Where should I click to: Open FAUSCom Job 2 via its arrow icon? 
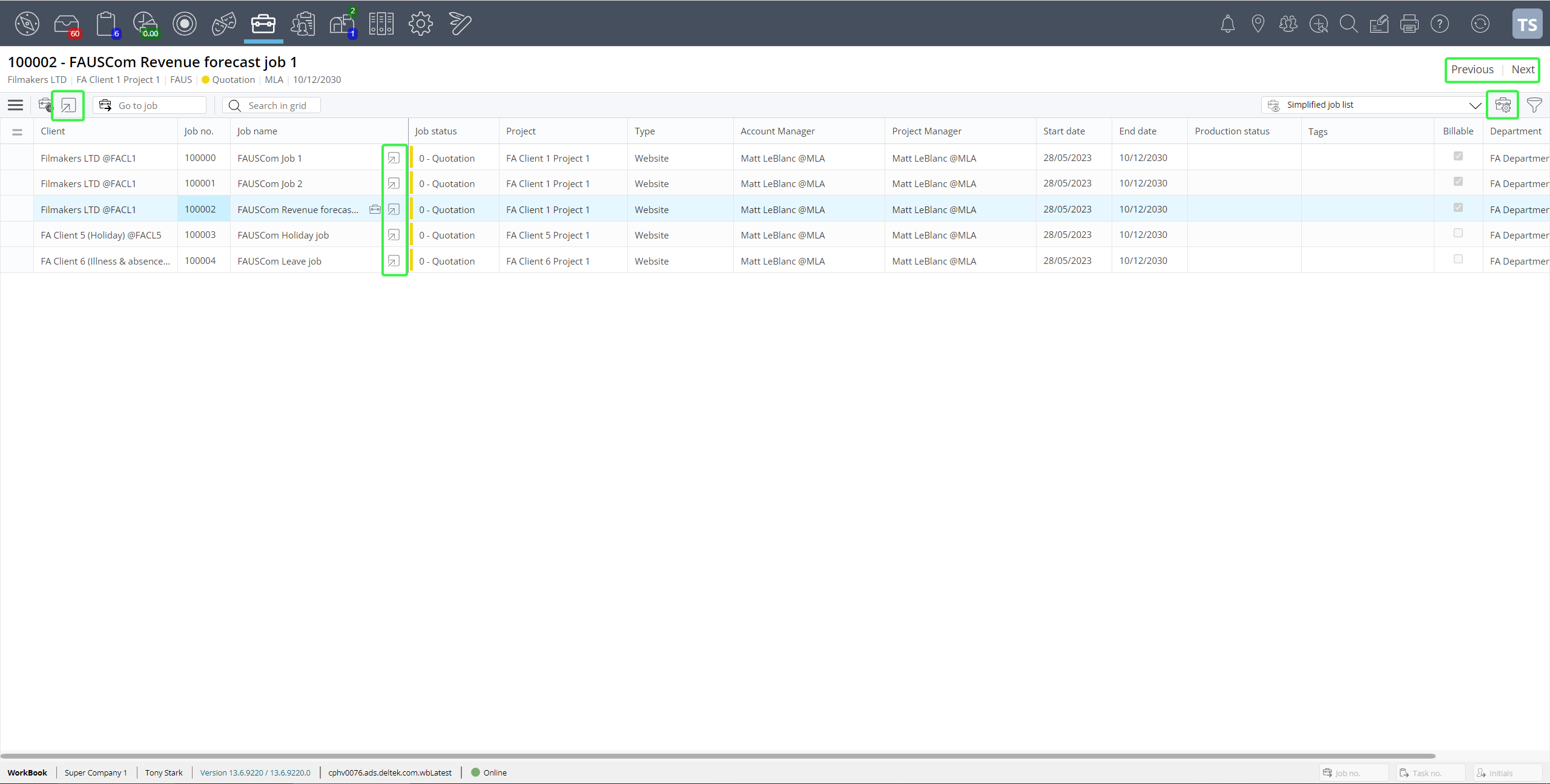[394, 183]
